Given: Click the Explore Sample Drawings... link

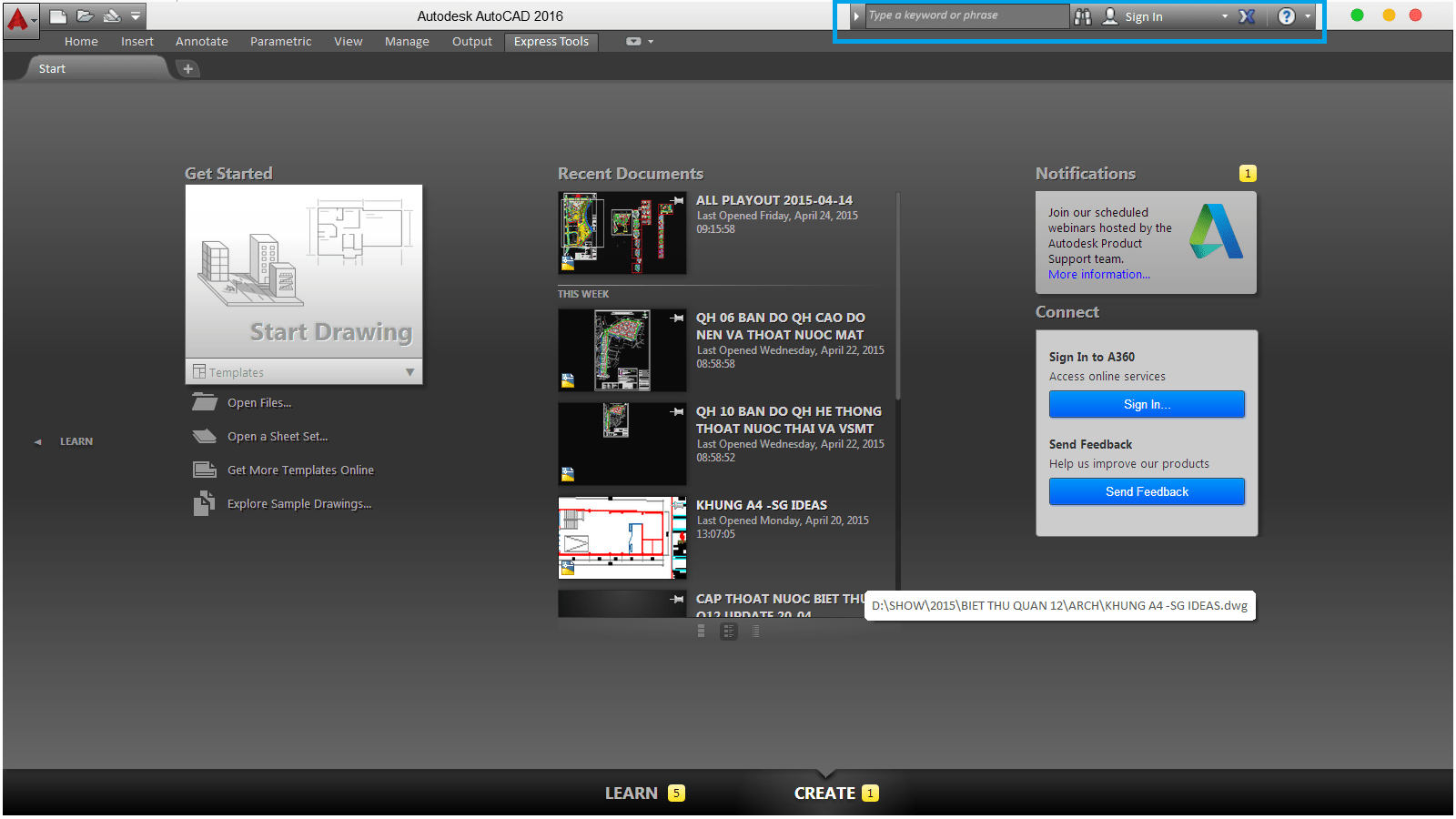Looking at the screenshot, I should (299, 504).
